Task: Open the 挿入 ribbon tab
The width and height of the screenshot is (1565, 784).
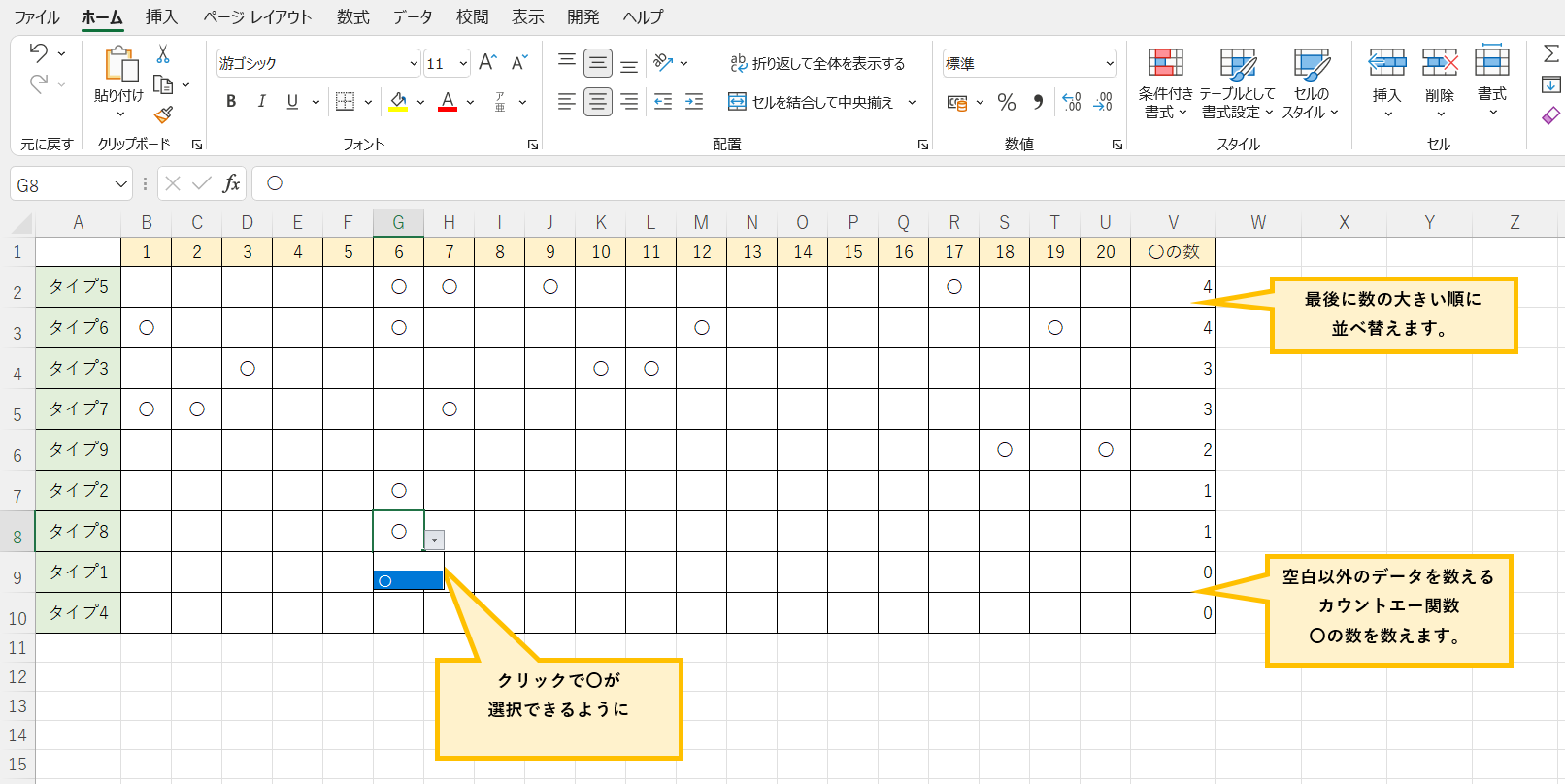Action: click(x=161, y=17)
